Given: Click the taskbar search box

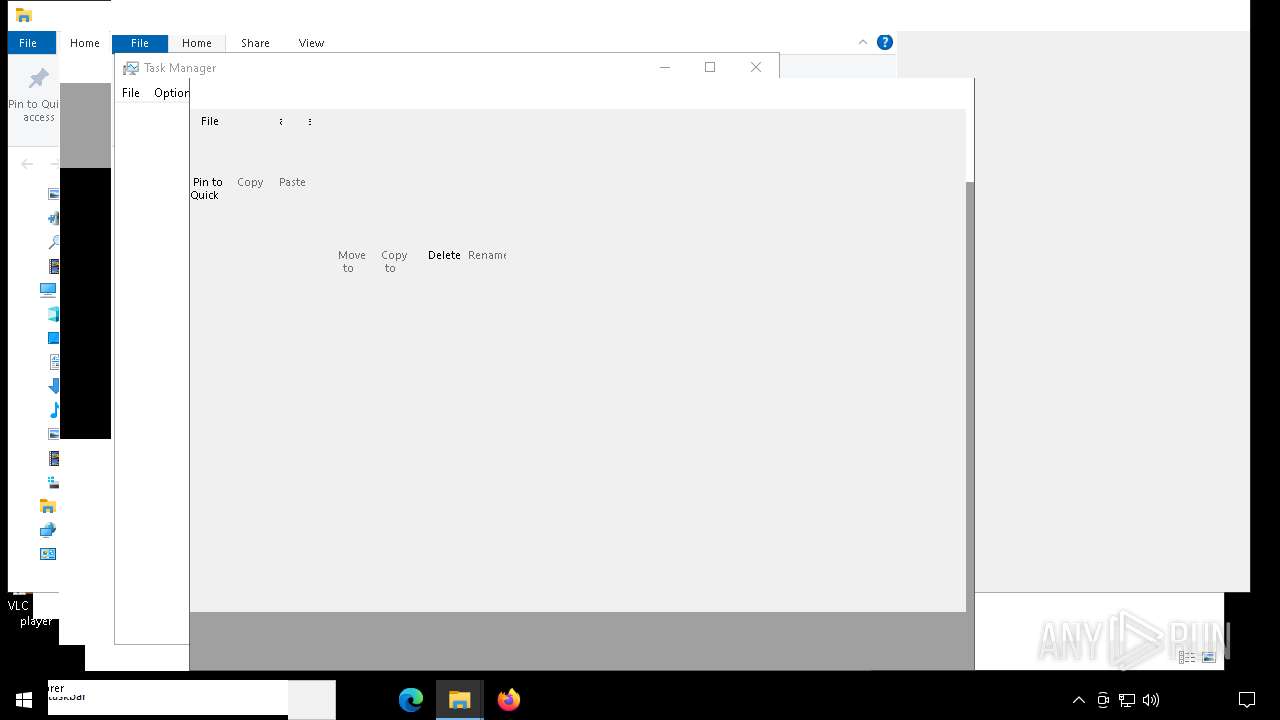Looking at the screenshot, I should point(168,699).
